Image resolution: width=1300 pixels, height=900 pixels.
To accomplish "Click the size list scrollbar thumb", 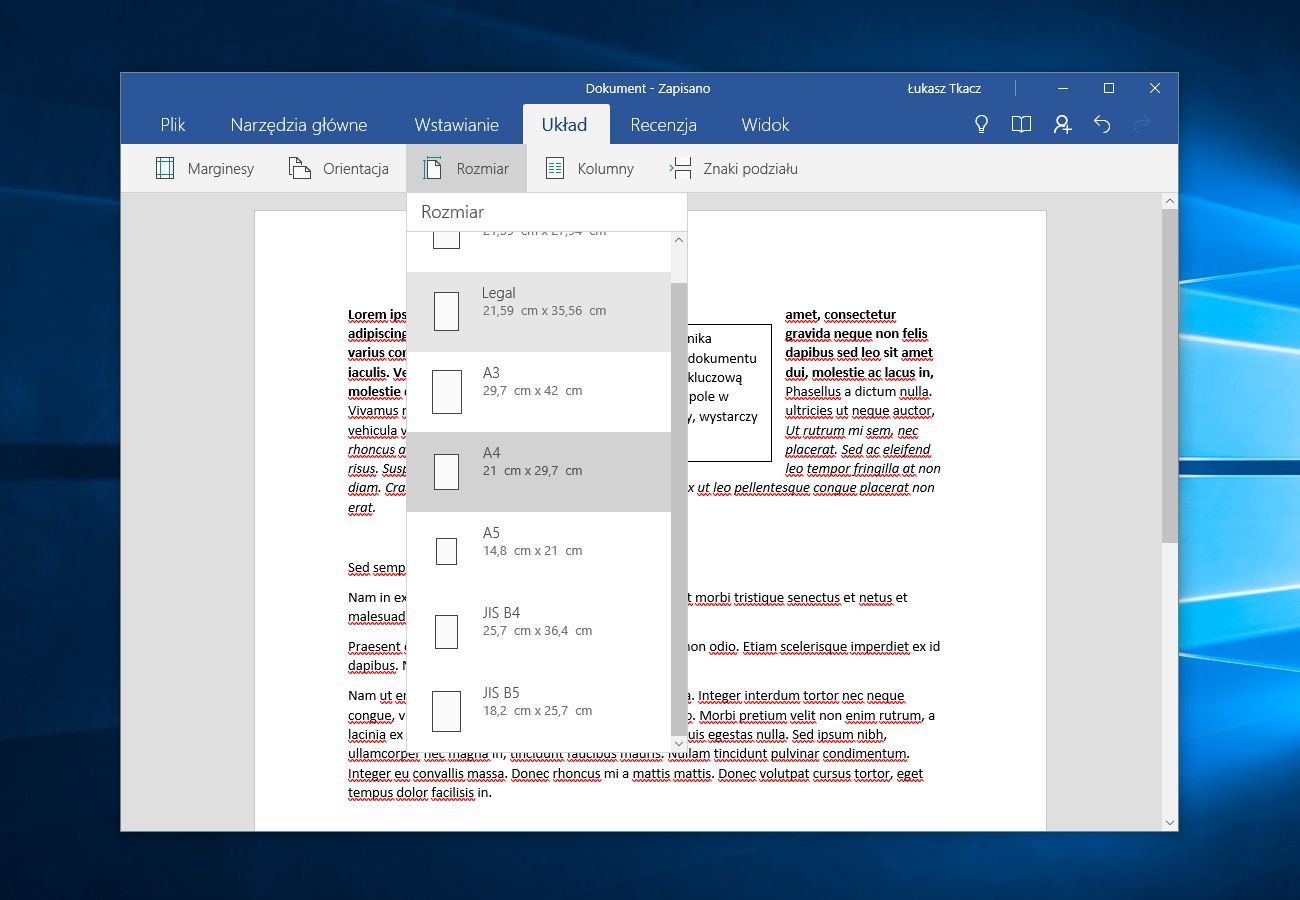I will (679, 509).
